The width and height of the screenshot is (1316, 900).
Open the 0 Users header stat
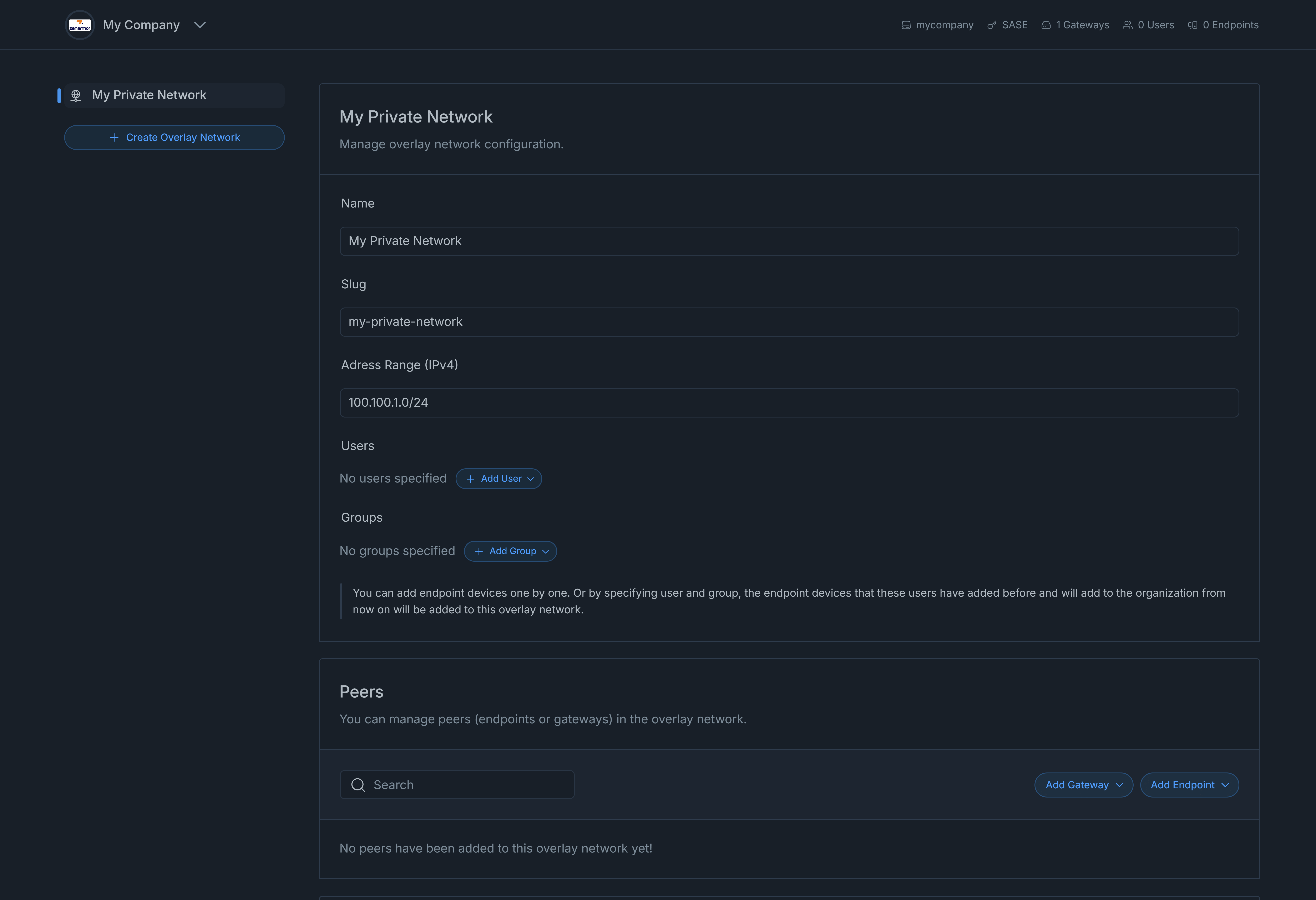click(1148, 25)
